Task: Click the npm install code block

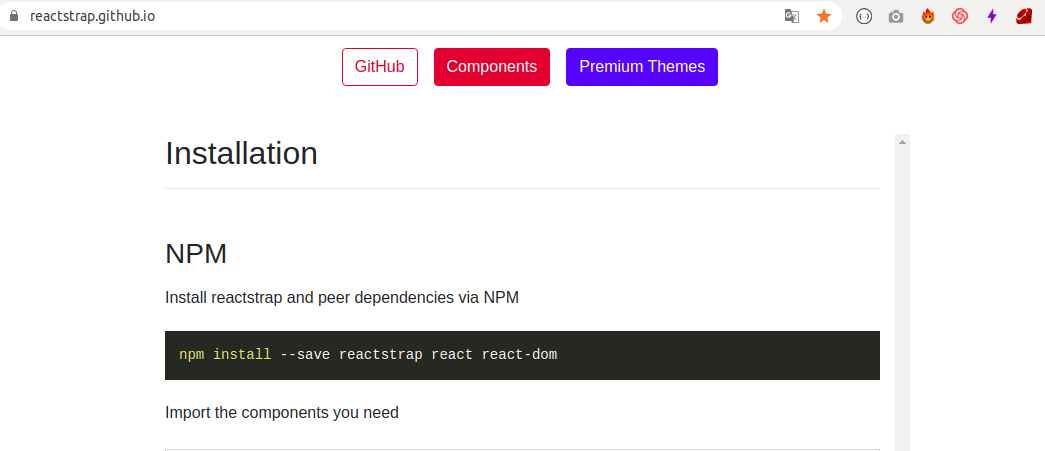Action: click(x=522, y=355)
